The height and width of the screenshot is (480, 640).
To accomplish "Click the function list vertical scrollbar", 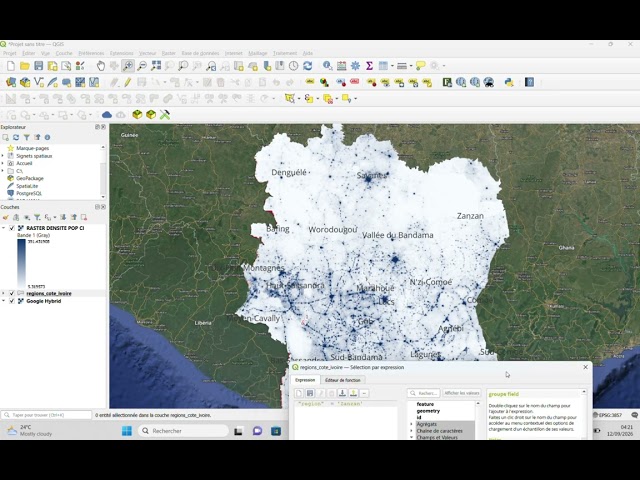I will click(478, 420).
